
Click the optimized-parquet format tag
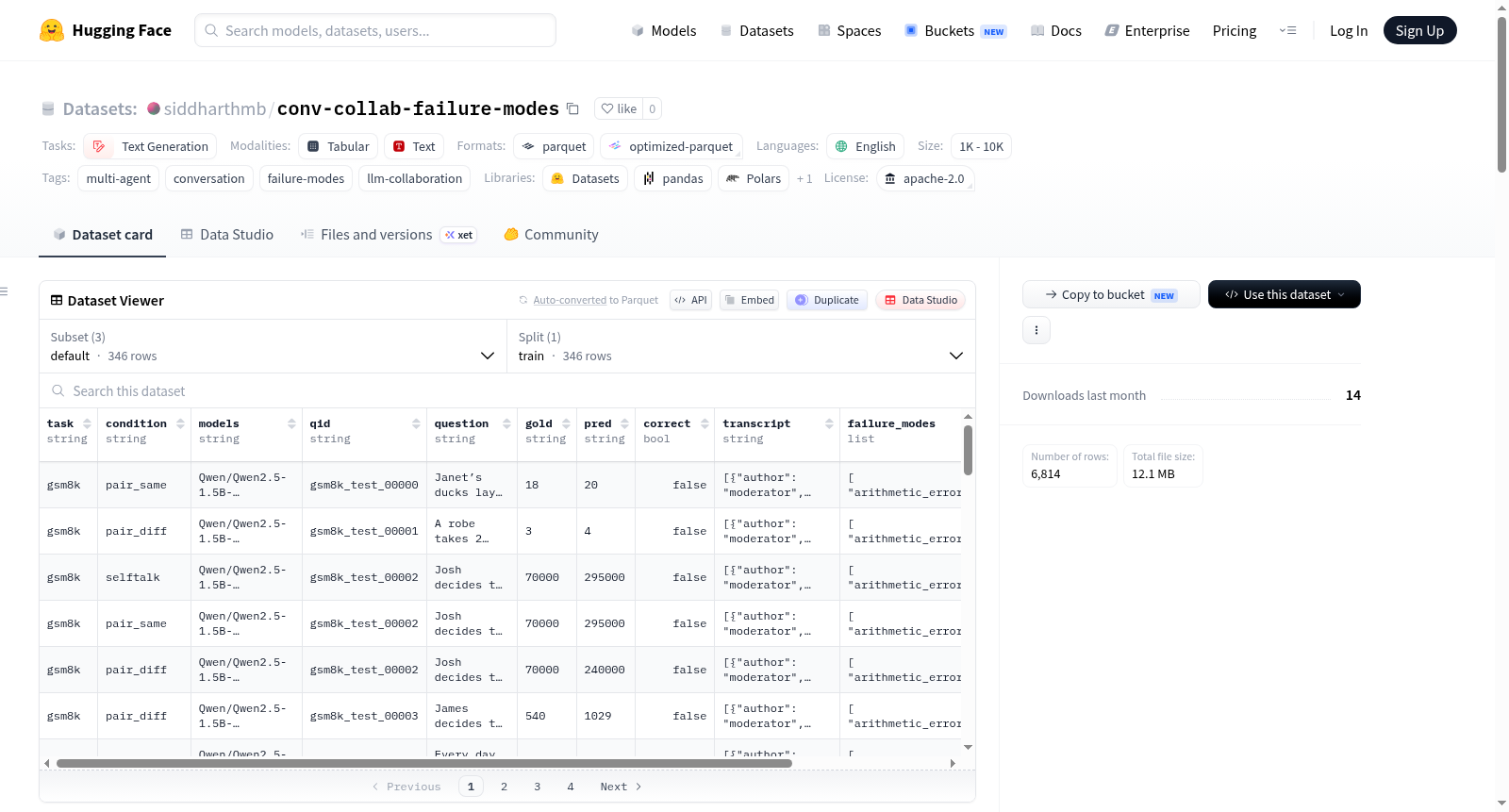coord(672,146)
